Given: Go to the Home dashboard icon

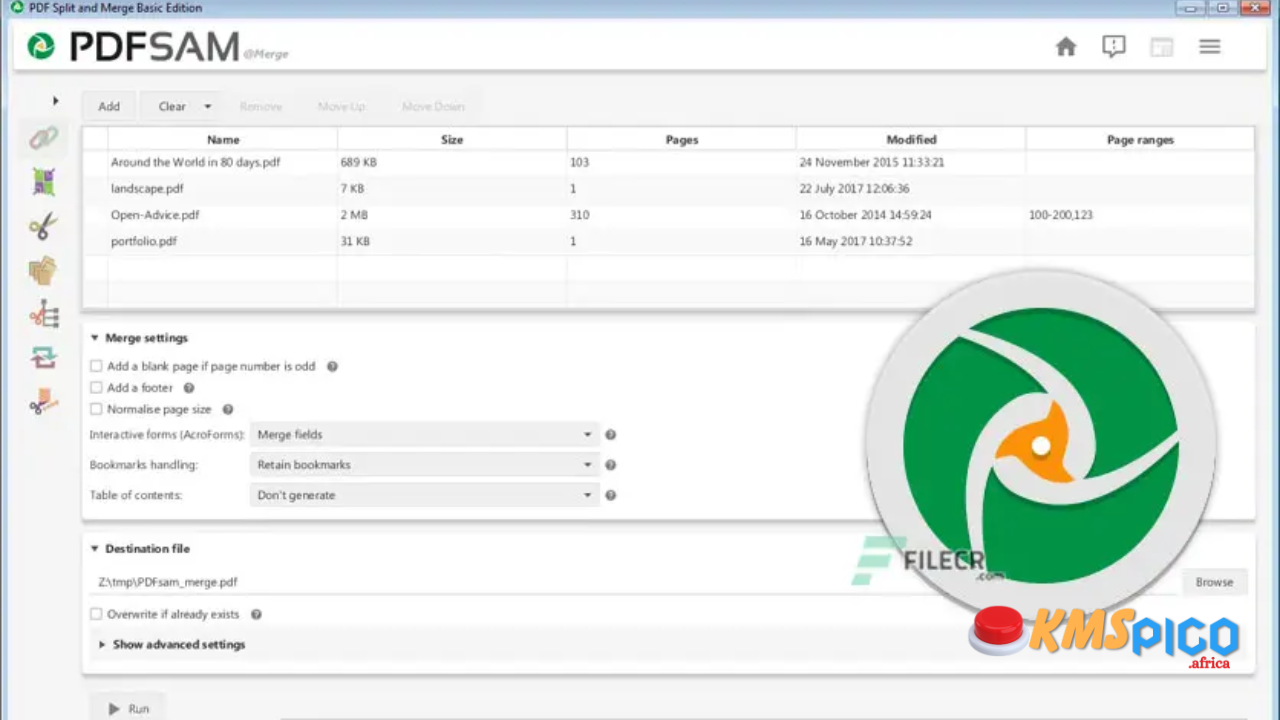Looking at the screenshot, I should pos(1066,46).
